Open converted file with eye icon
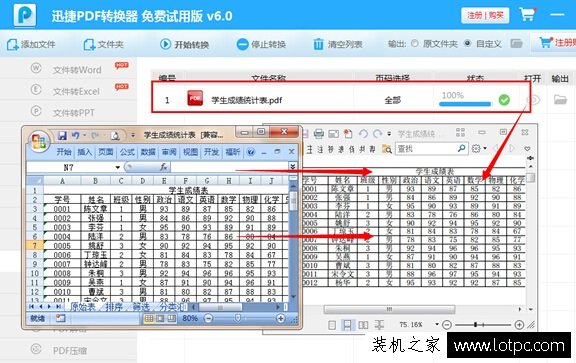576x363 pixels. point(533,100)
